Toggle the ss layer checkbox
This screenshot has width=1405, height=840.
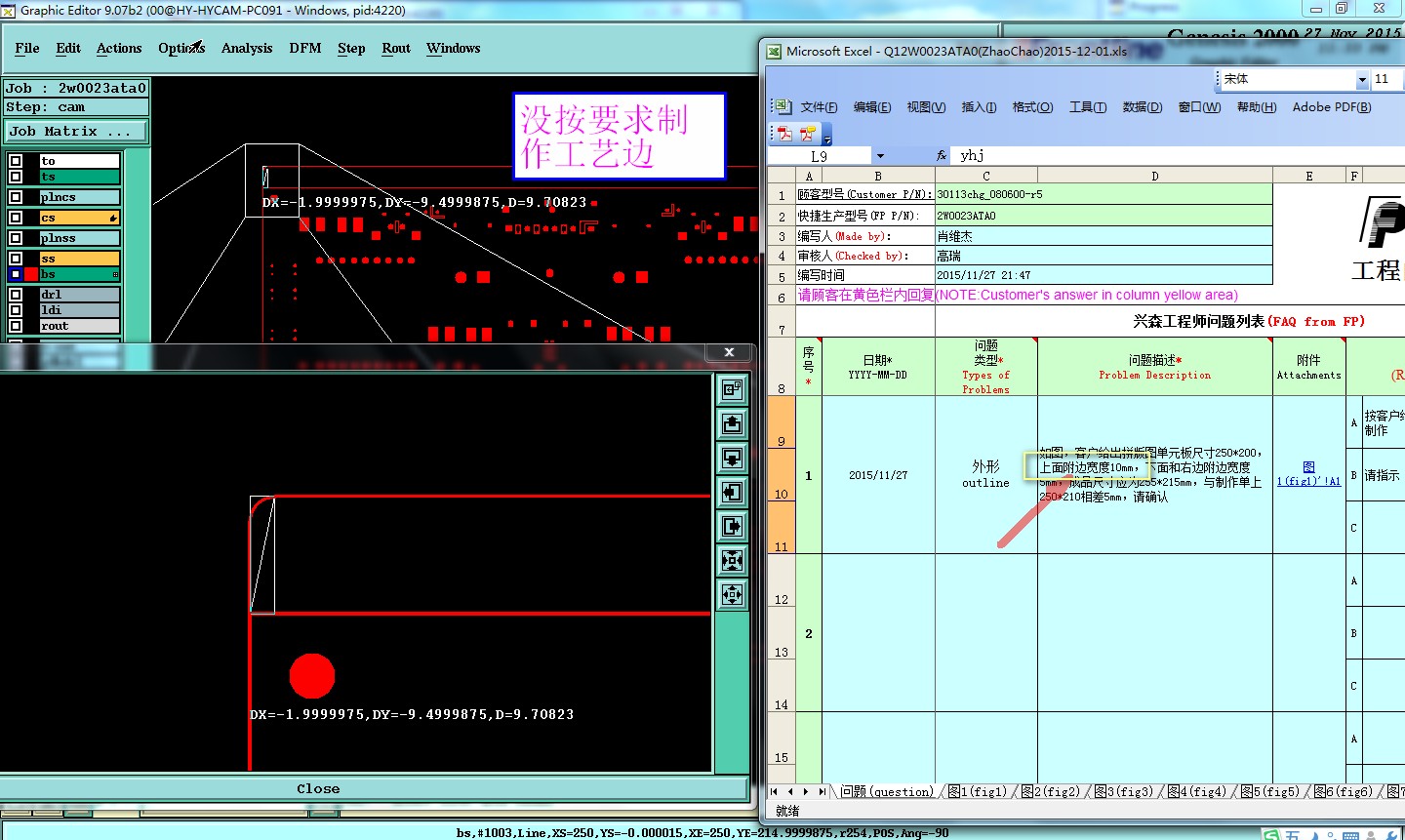point(16,259)
